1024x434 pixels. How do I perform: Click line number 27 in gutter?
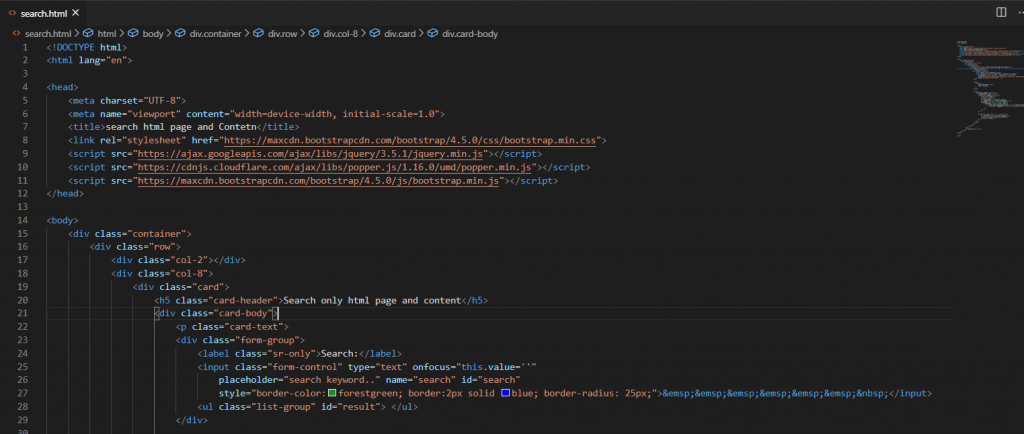pos(24,394)
